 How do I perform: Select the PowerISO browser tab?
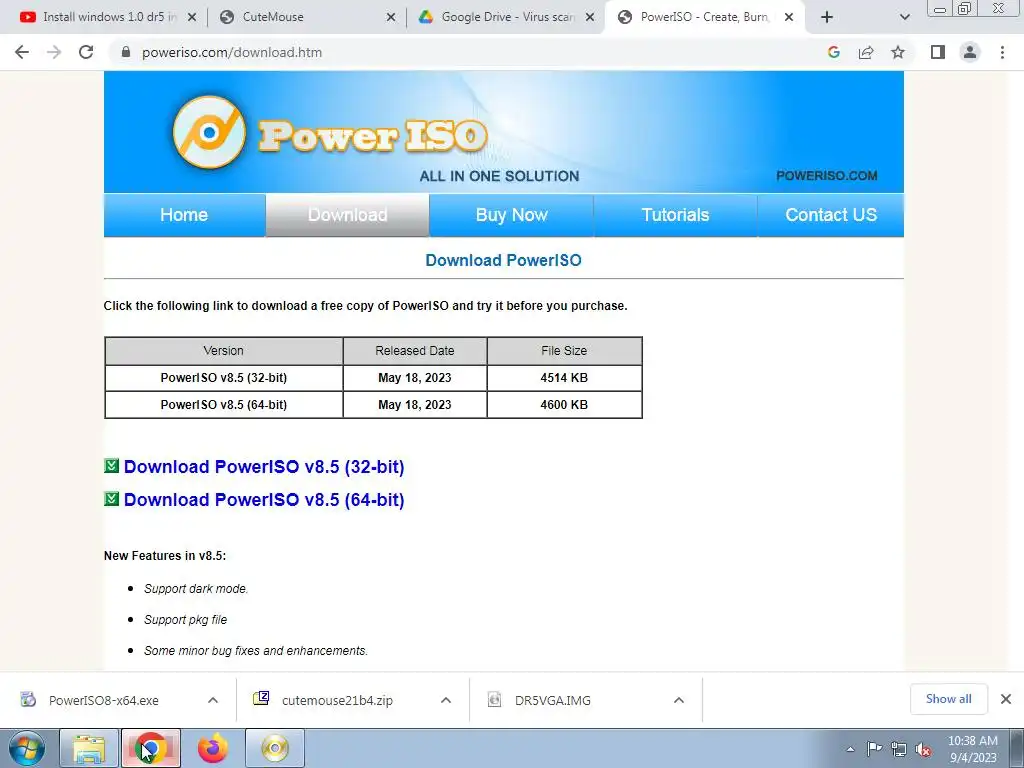(705, 17)
